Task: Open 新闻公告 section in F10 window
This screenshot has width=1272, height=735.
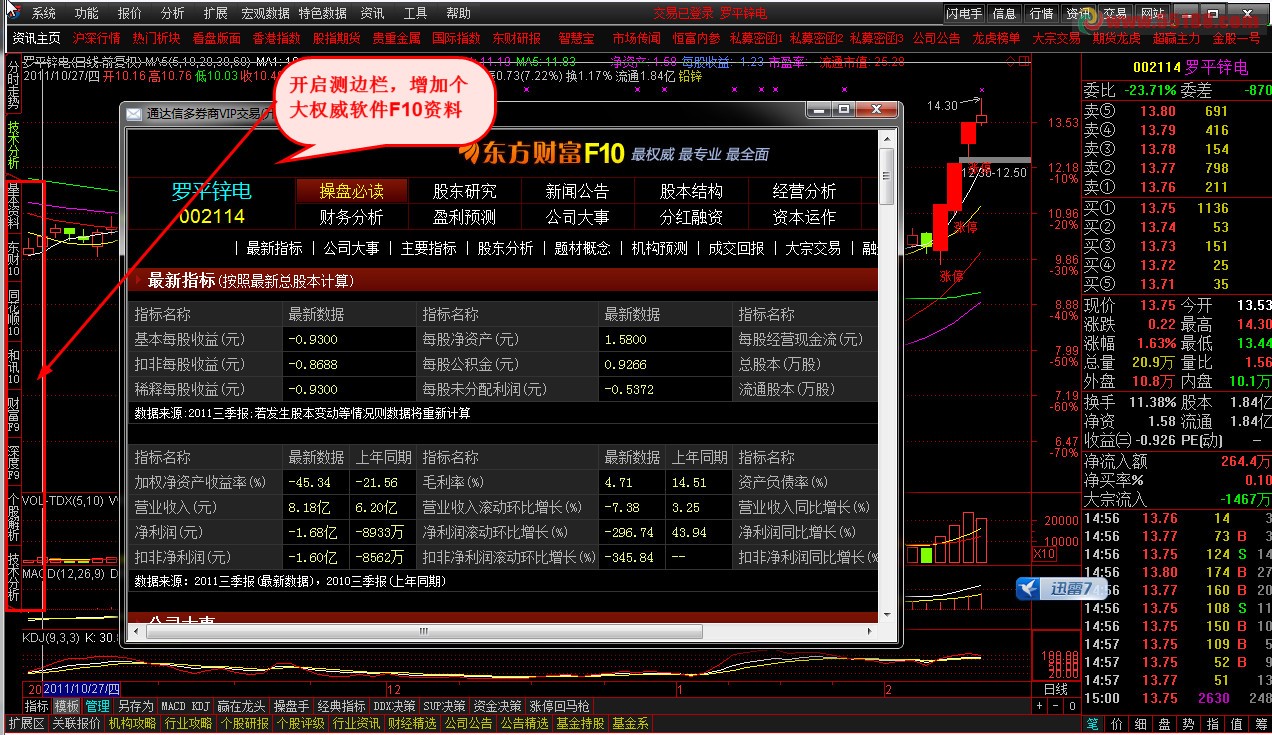Action: click(x=578, y=191)
